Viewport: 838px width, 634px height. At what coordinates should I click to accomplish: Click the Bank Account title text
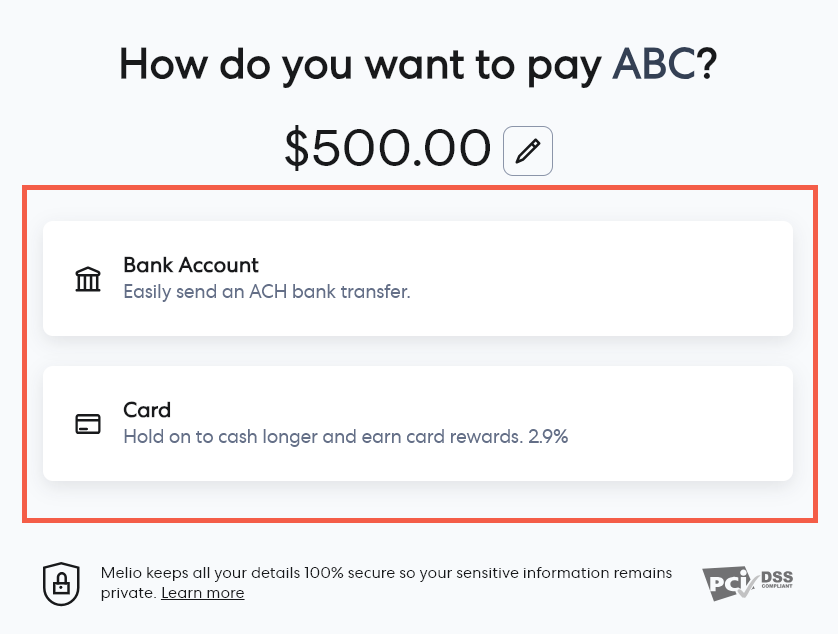pyautogui.click(x=190, y=265)
